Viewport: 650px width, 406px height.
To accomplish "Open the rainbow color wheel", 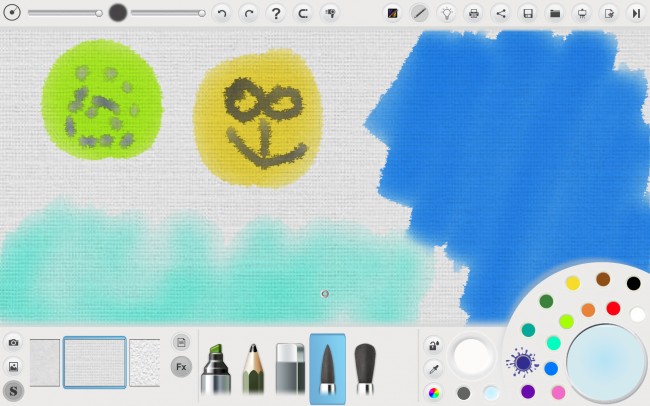I will (x=434, y=393).
